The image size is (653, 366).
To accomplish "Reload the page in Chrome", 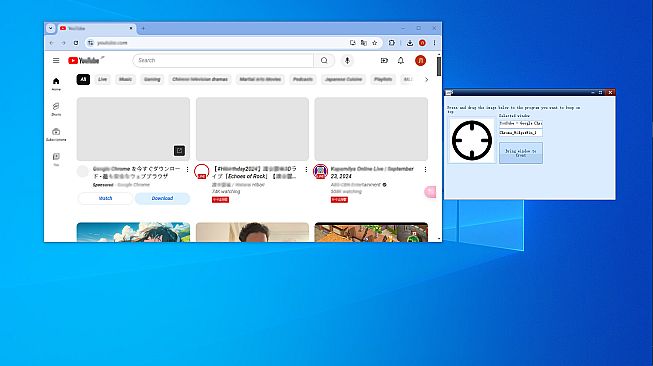I will click(x=76, y=42).
